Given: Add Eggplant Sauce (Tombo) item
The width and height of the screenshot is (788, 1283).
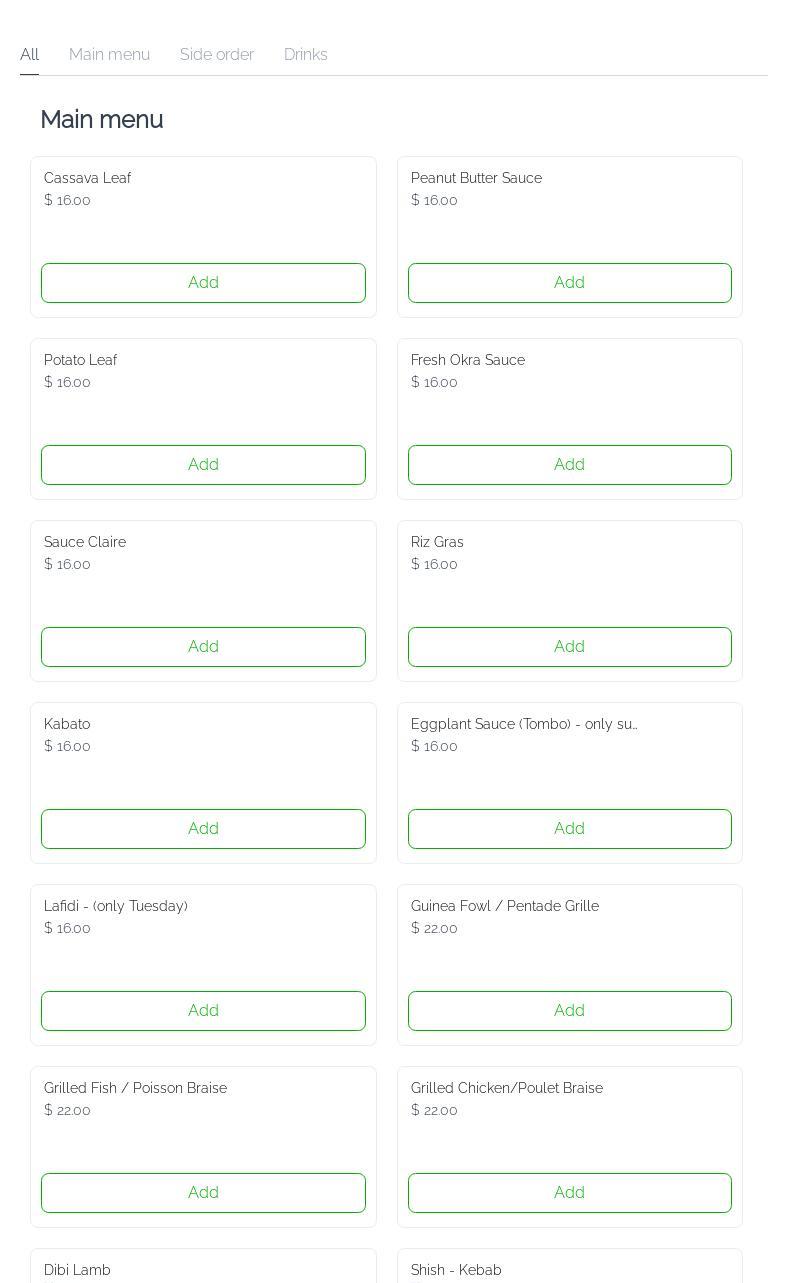Looking at the screenshot, I should (x=569, y=829).
